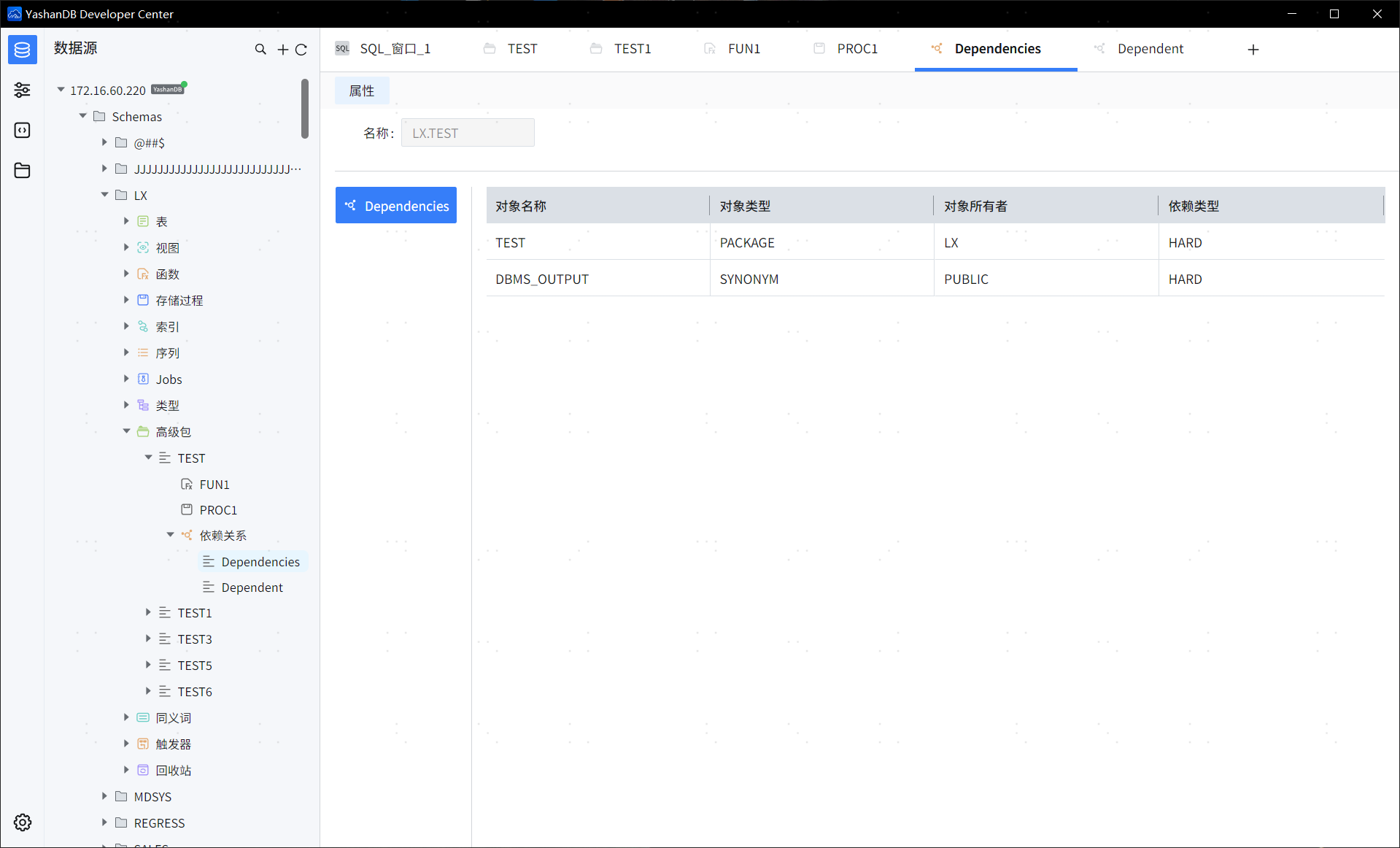This screenshot has height=848, width=1400.
Task: Click the data source database icon in sidebar
Action: click(x=22, y=50)
